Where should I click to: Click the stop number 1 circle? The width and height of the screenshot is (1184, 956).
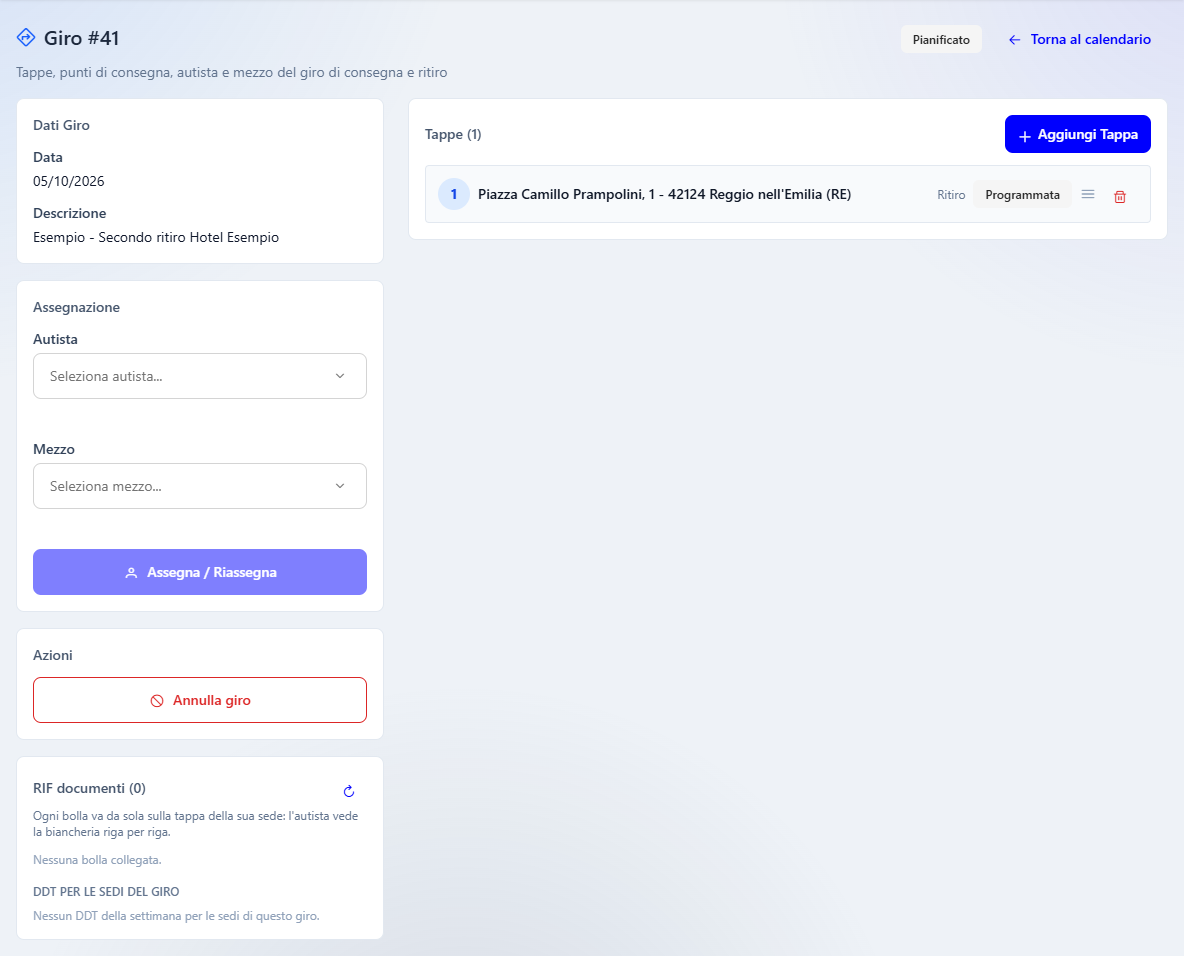(454, 194)
